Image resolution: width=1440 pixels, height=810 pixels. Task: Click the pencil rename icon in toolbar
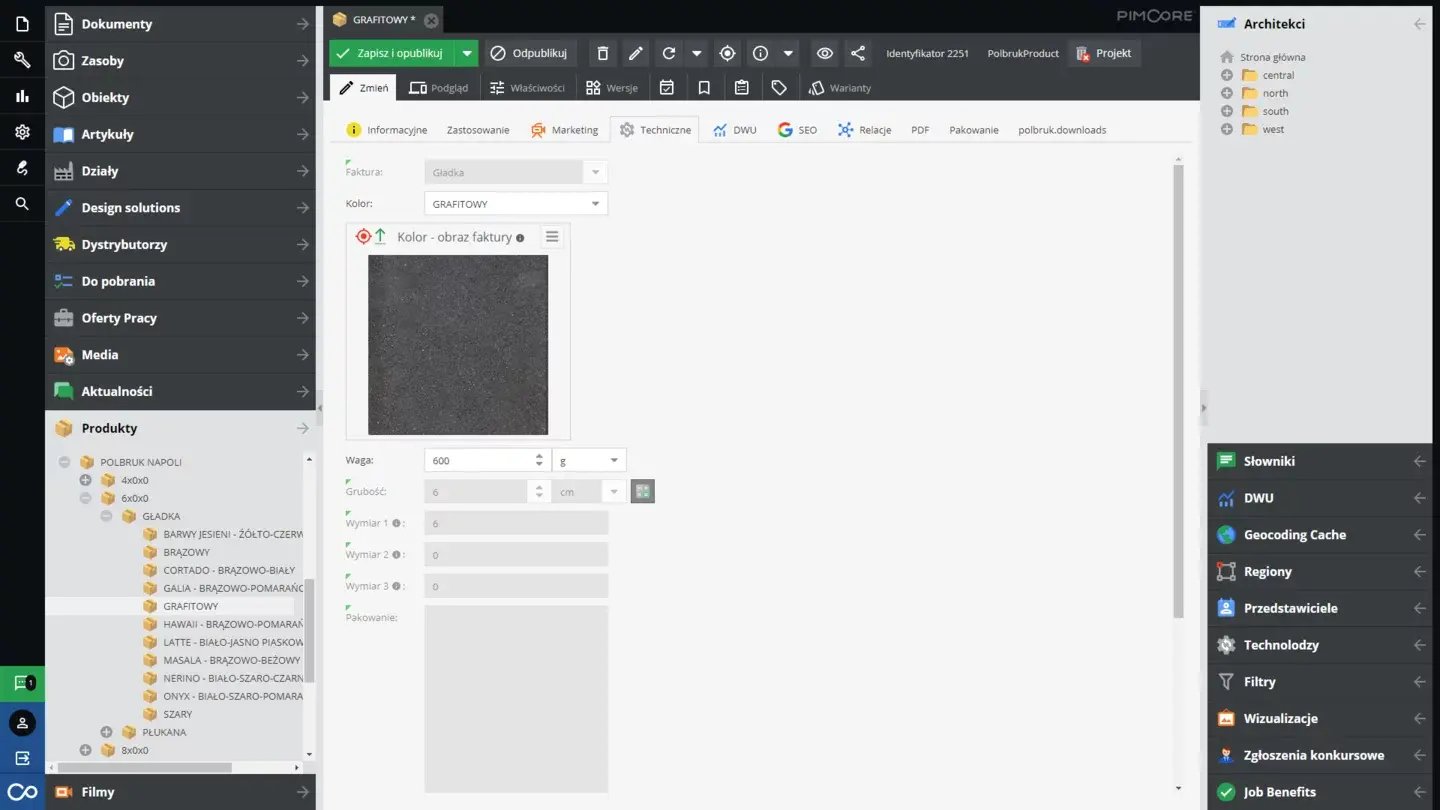(635, 53)
